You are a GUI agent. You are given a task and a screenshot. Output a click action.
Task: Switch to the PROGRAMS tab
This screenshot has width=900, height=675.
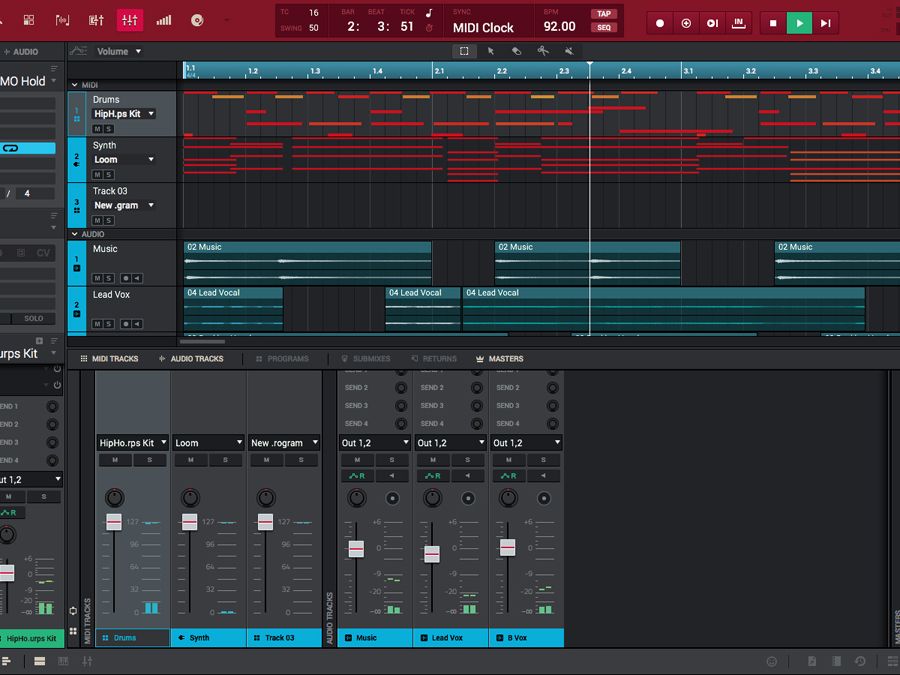[282, 359]
